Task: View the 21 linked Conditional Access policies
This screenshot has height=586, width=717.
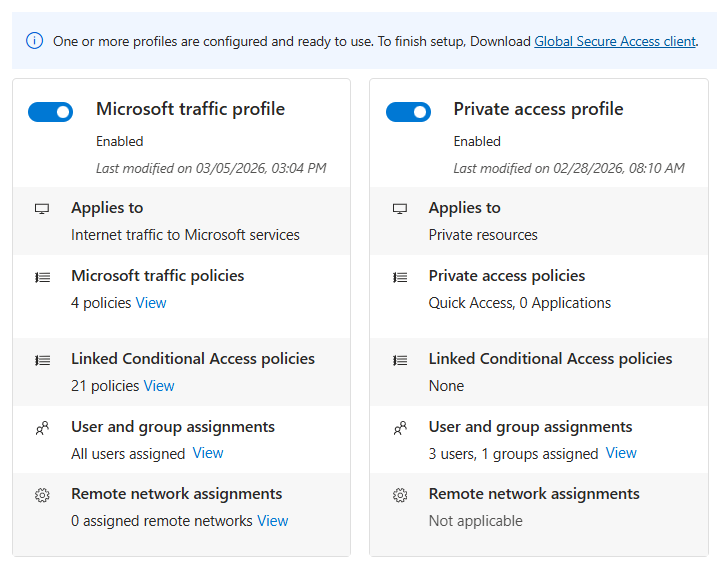Action: tap(159, 386)
